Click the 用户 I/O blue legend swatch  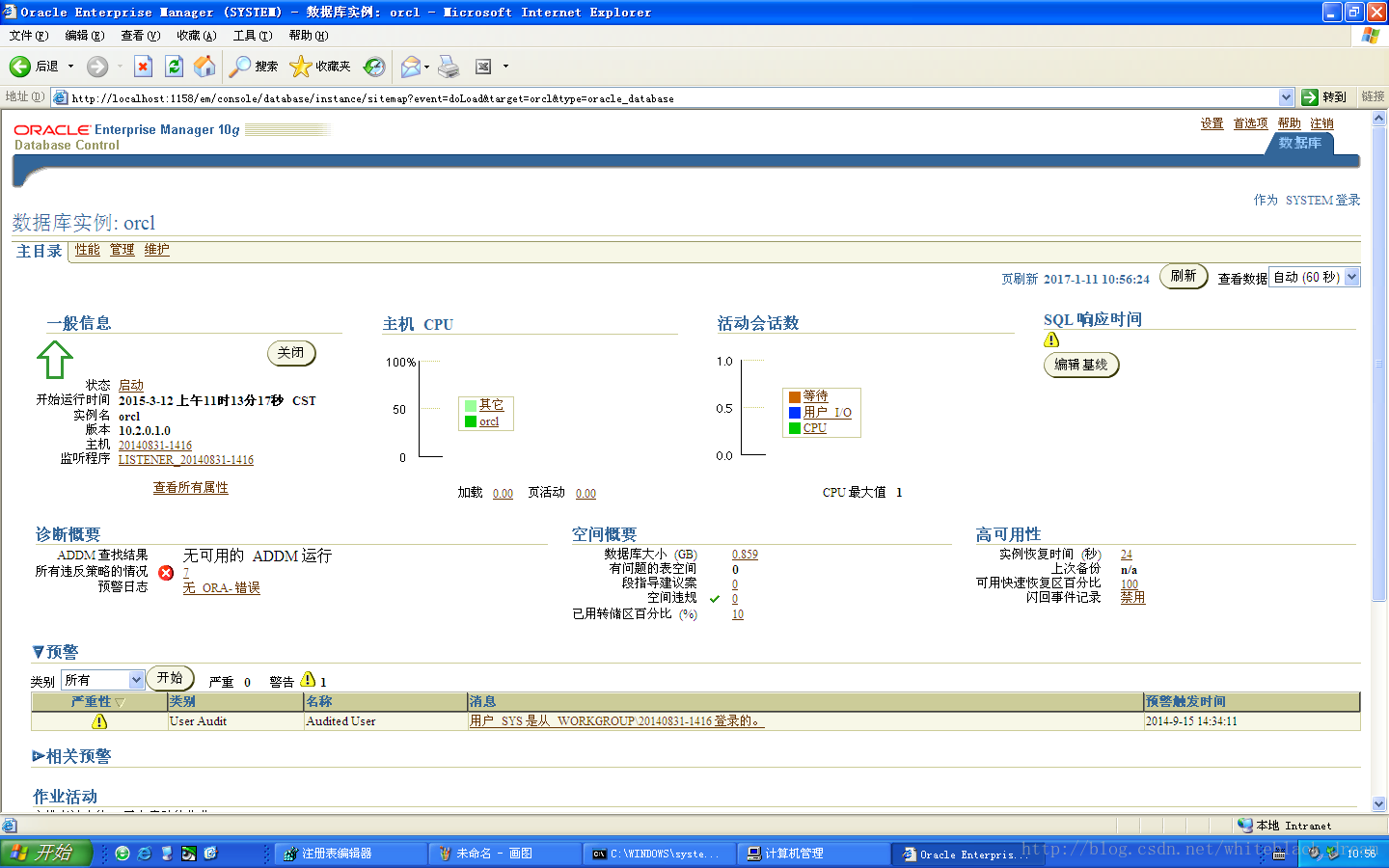795,413
